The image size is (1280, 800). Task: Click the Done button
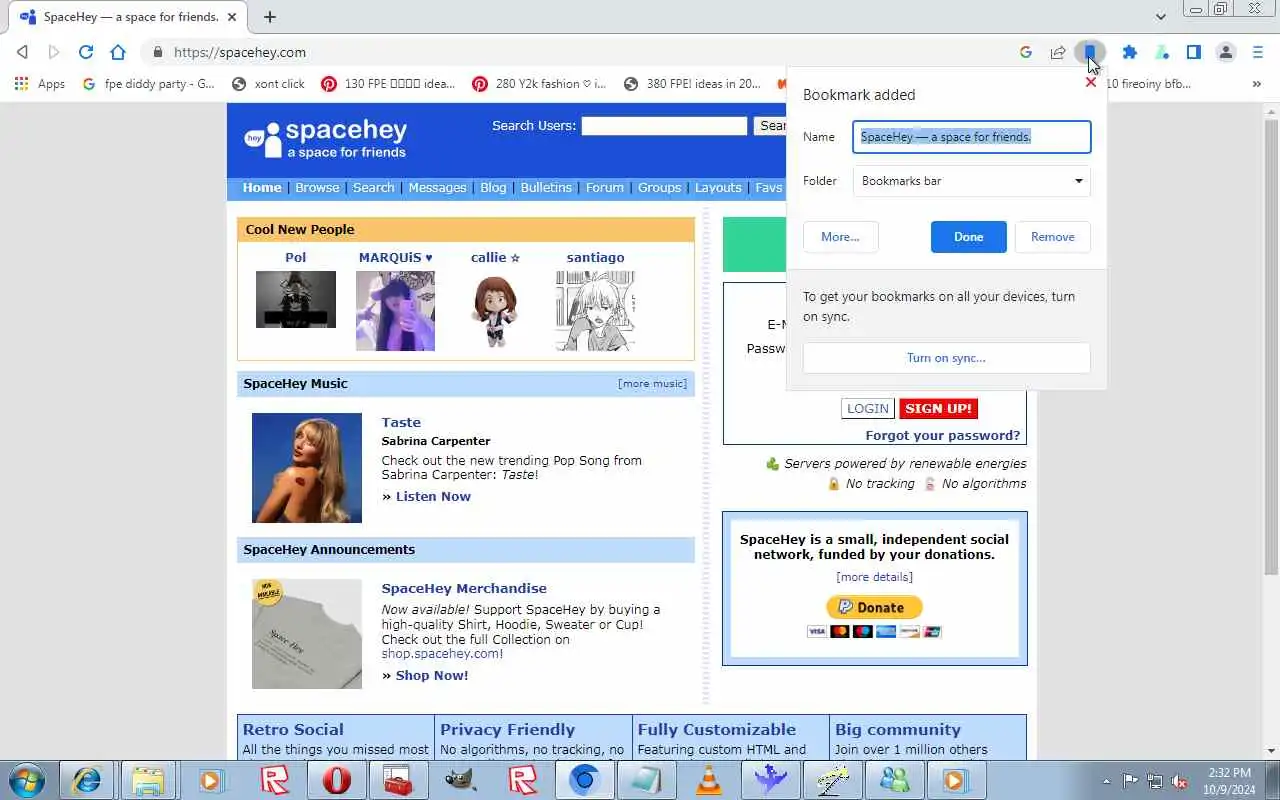tap(968, 237)
